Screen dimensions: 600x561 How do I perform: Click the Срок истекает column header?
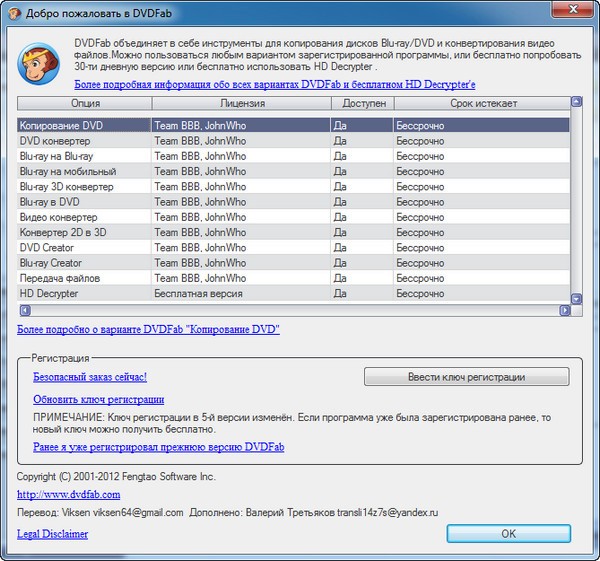481,103
